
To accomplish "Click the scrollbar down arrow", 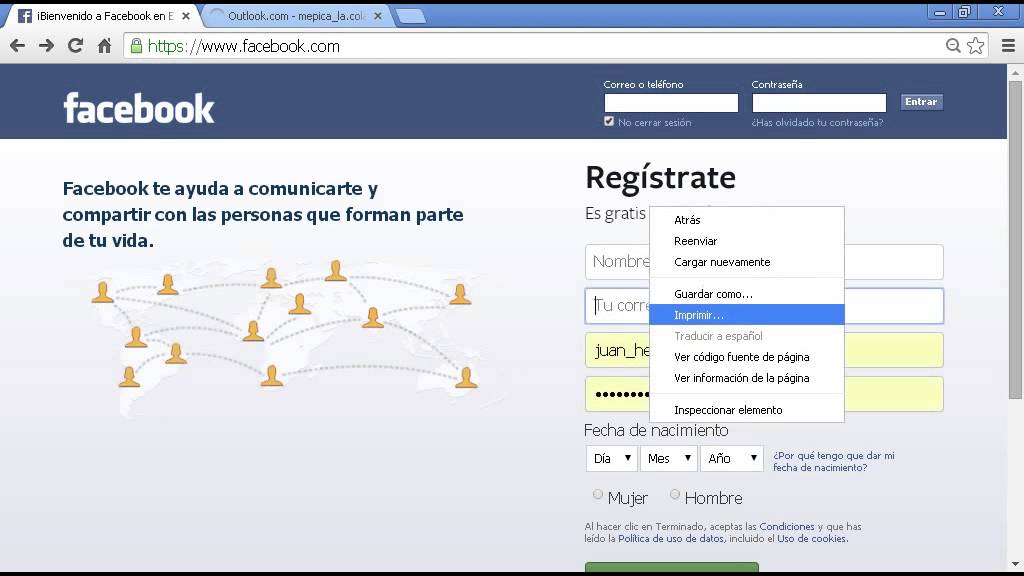I will click(1015, 564).
